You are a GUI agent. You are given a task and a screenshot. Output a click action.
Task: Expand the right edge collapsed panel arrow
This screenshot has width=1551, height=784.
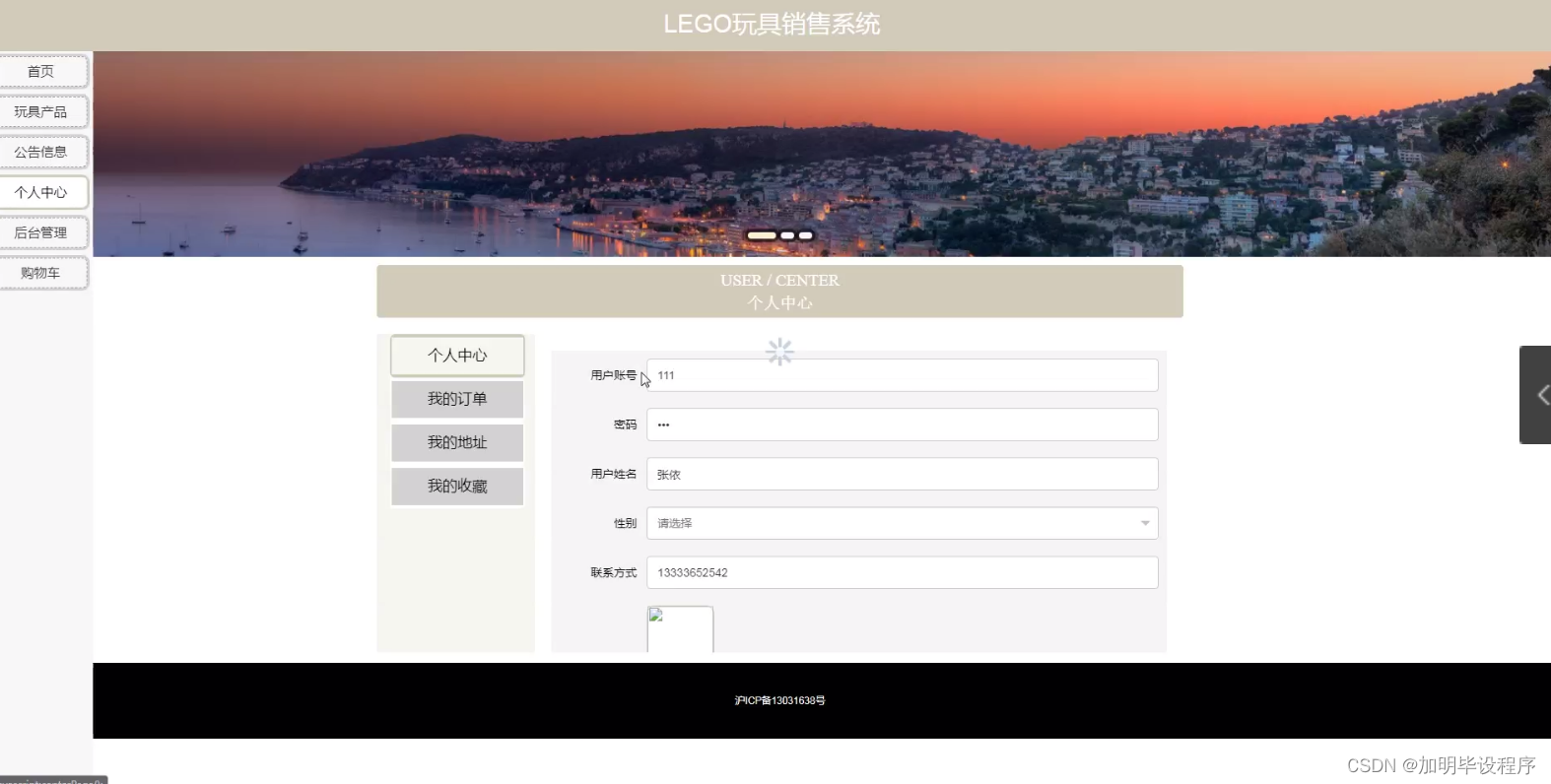1537,395
